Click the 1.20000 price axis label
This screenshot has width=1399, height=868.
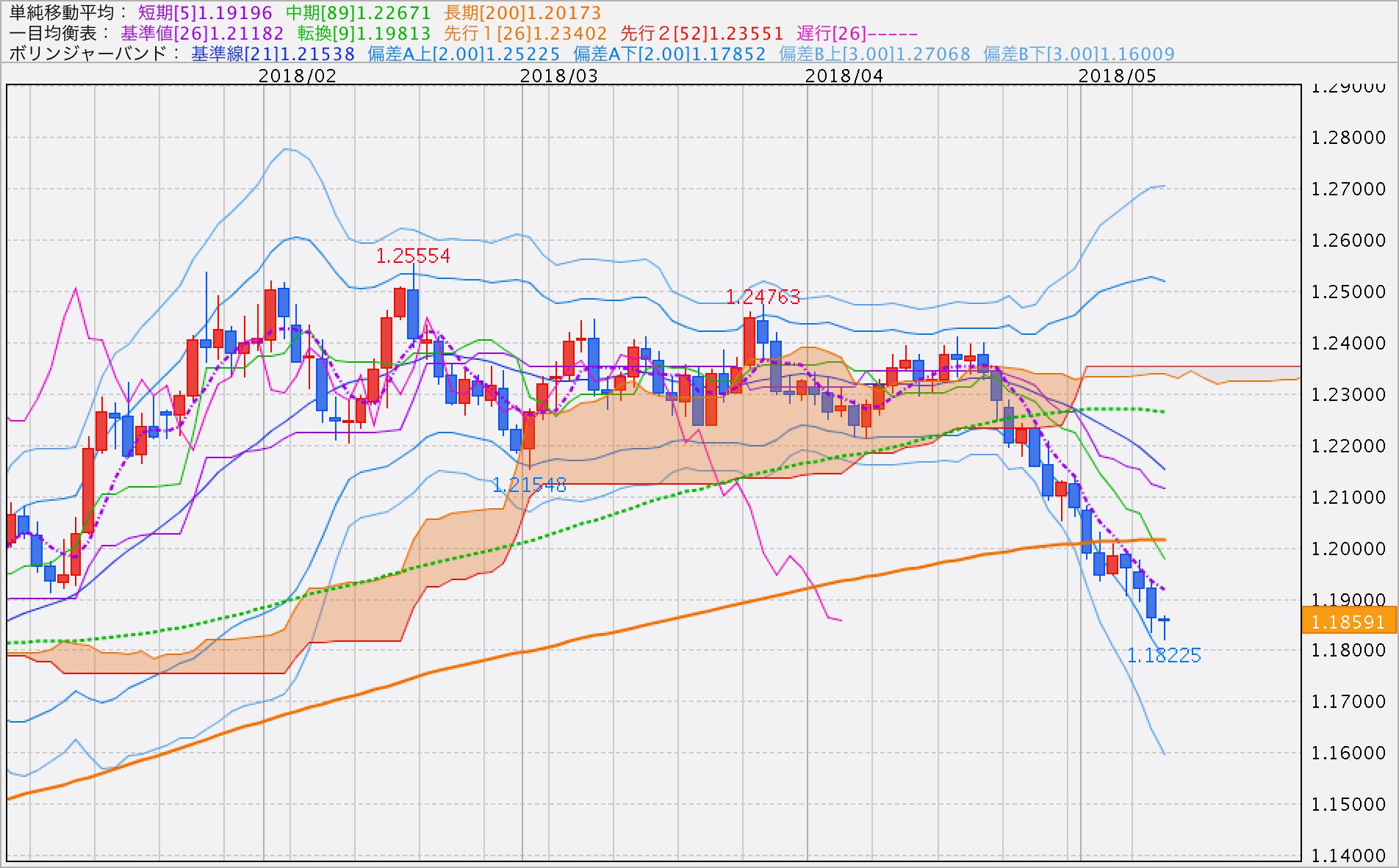1348,549
